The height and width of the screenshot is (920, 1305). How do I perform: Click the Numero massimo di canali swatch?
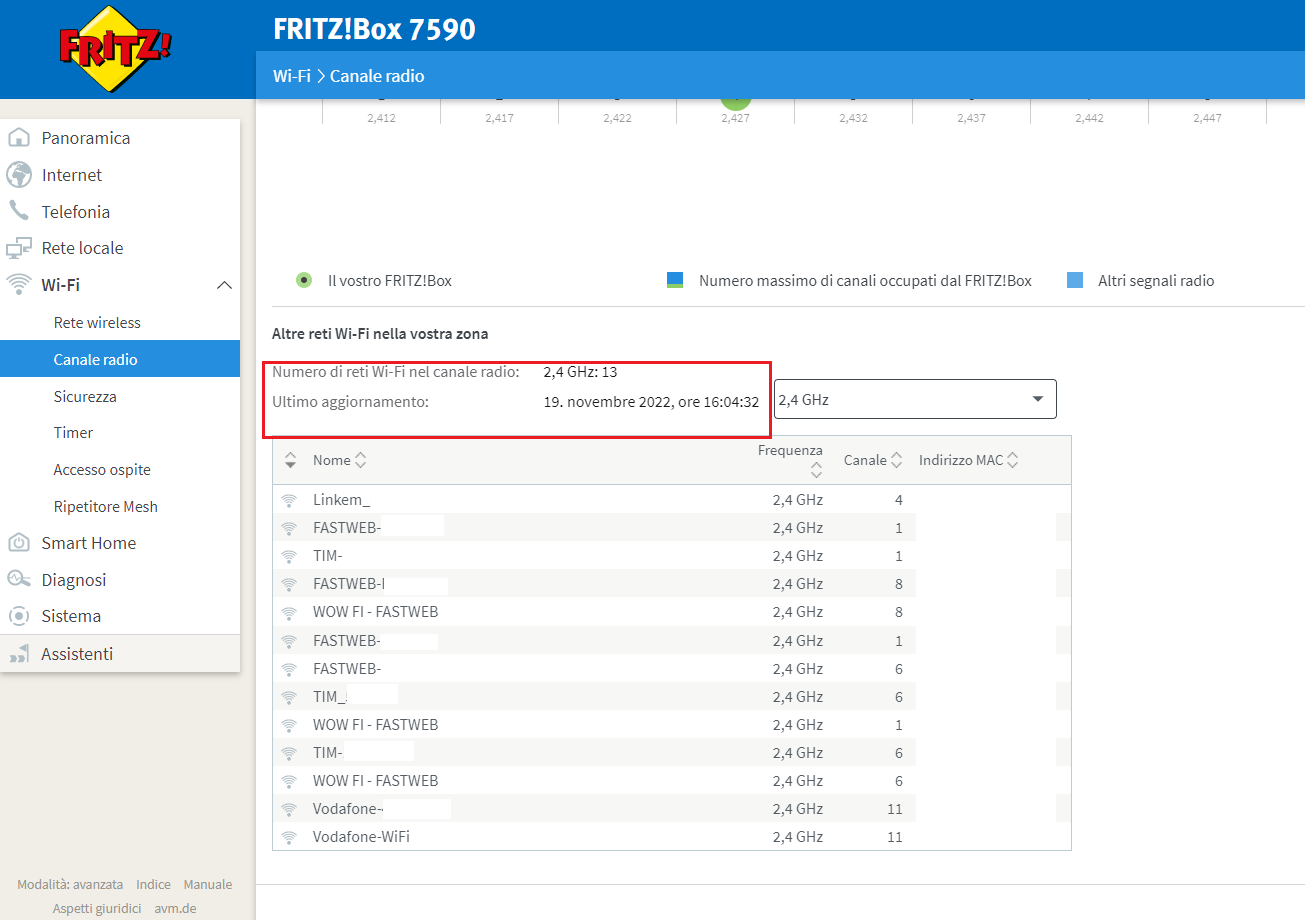click(x=675, y=280)
